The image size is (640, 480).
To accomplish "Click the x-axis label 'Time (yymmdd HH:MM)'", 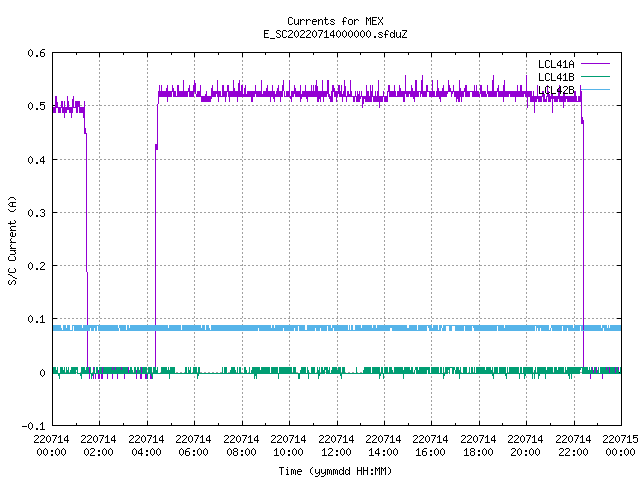I will [x=335, y=471].
